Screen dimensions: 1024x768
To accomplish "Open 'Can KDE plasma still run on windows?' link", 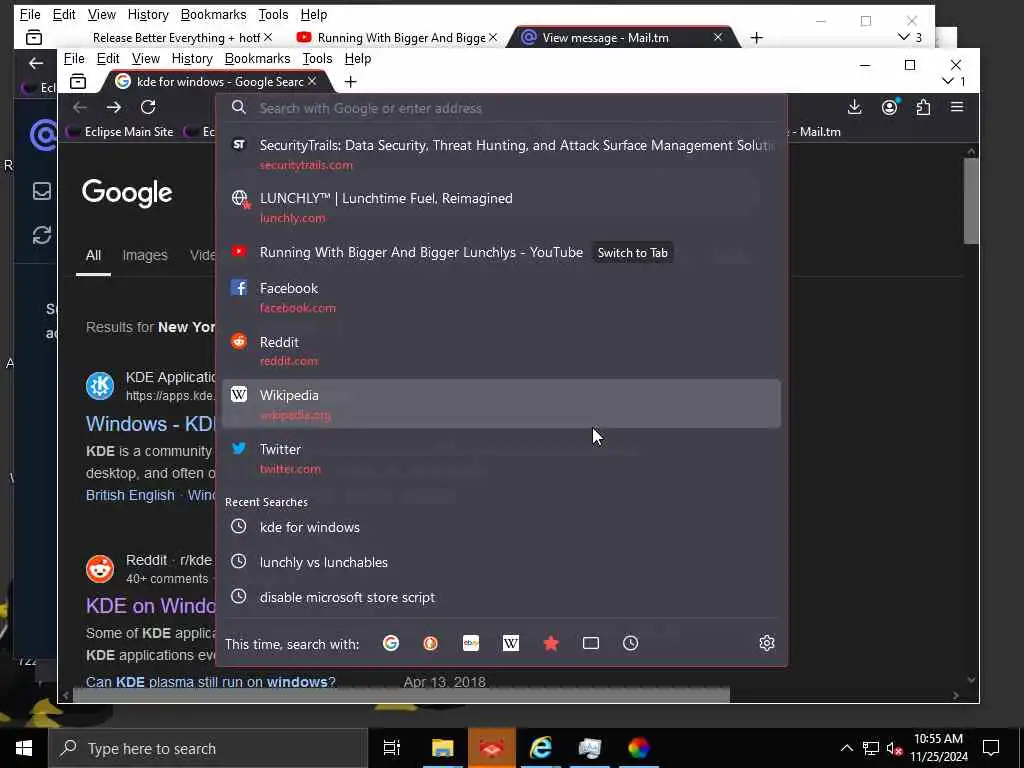I will click(210, 682).
